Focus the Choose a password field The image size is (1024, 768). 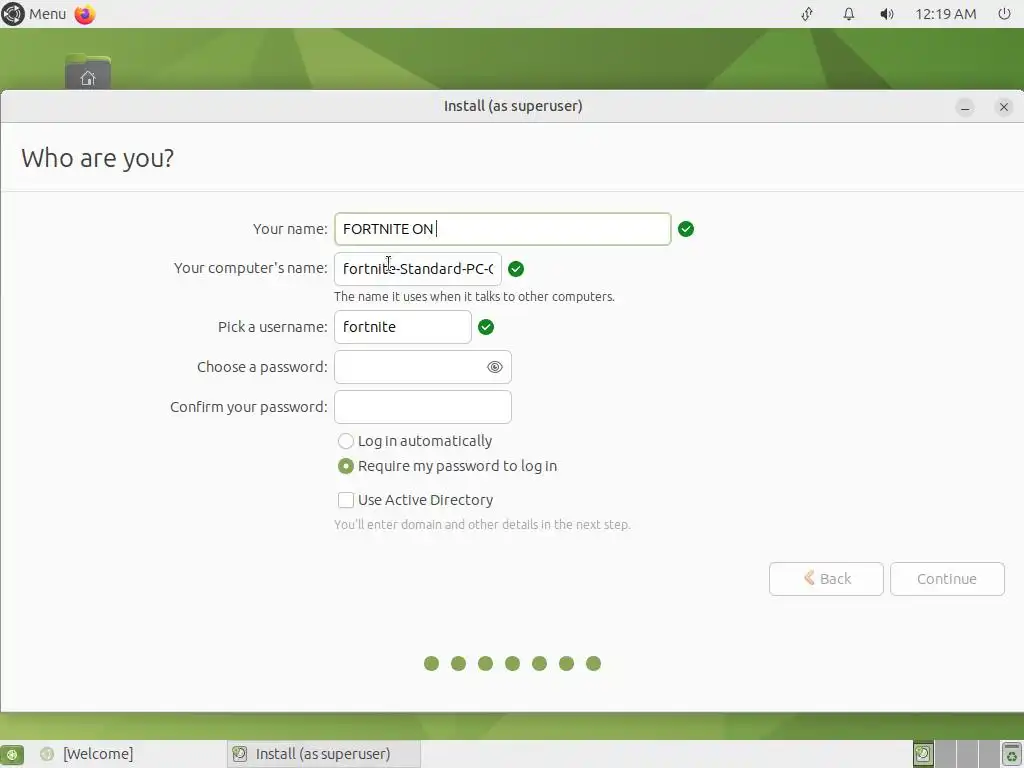(423, 367)
